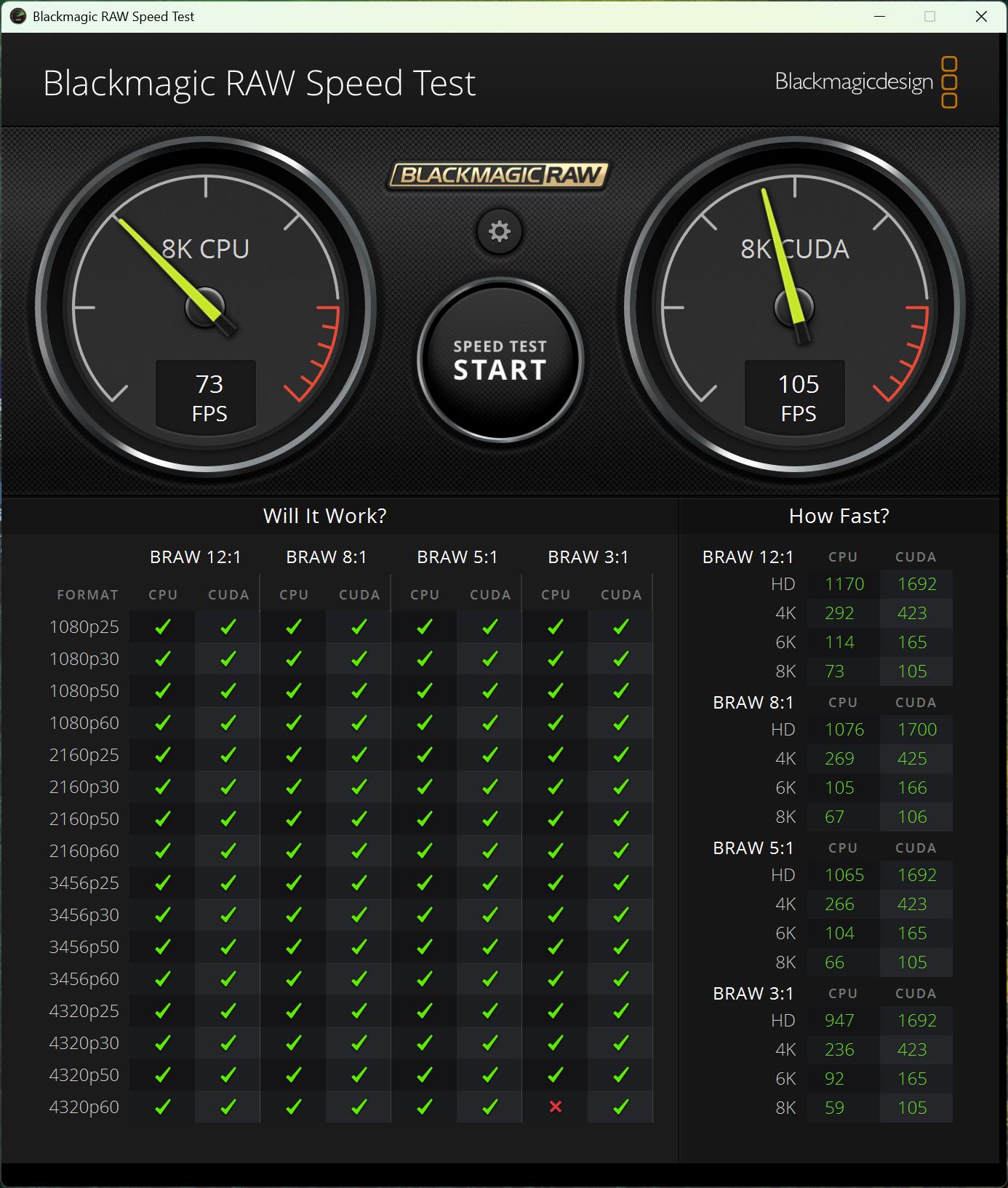This screenshot has height=1188, width=1008.
Task: Click the app icon in the title bar
Action: click(17, 16)
